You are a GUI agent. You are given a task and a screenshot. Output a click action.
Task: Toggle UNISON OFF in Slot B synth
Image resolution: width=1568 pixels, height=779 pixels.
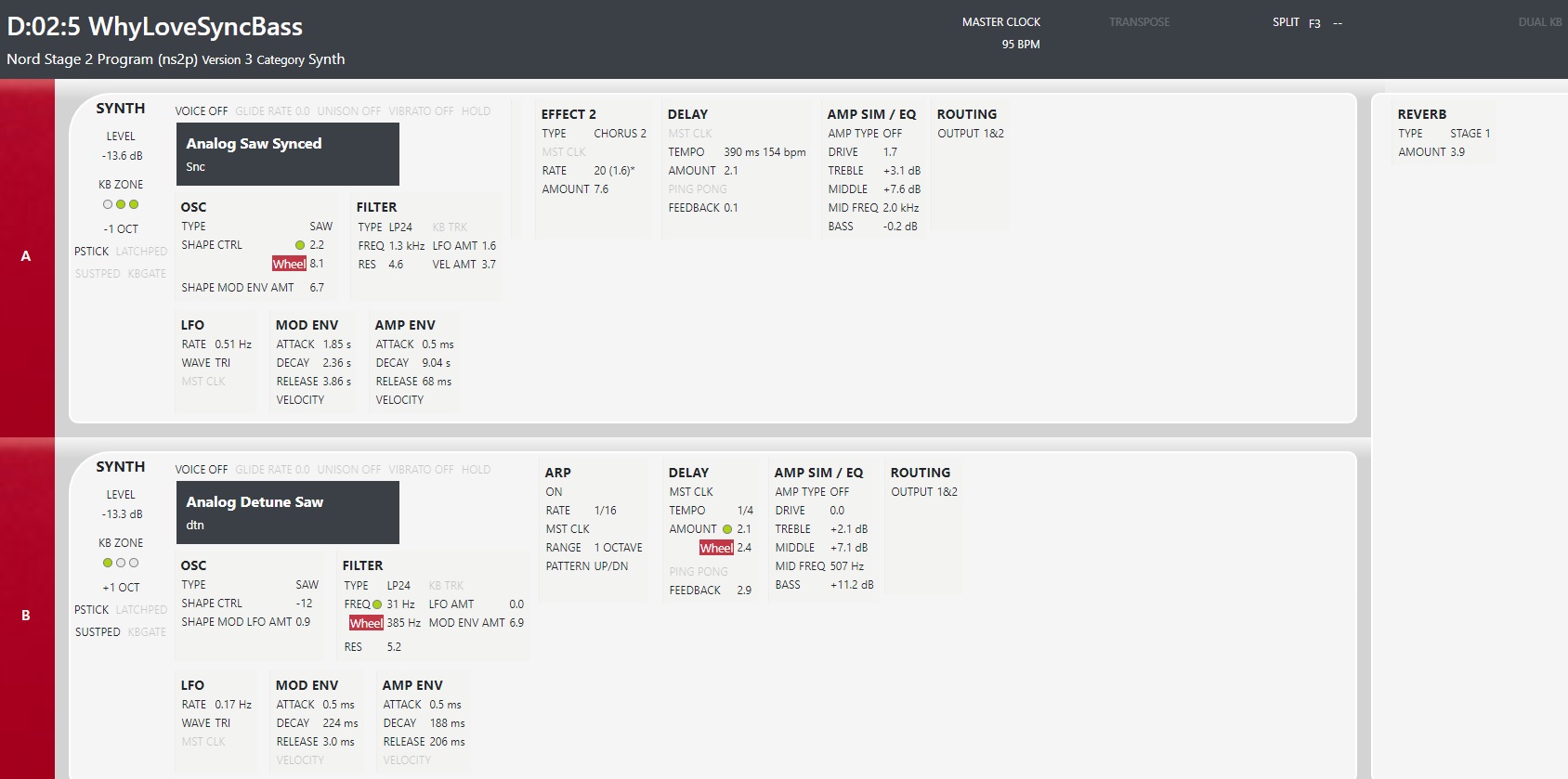pos(348,470)
